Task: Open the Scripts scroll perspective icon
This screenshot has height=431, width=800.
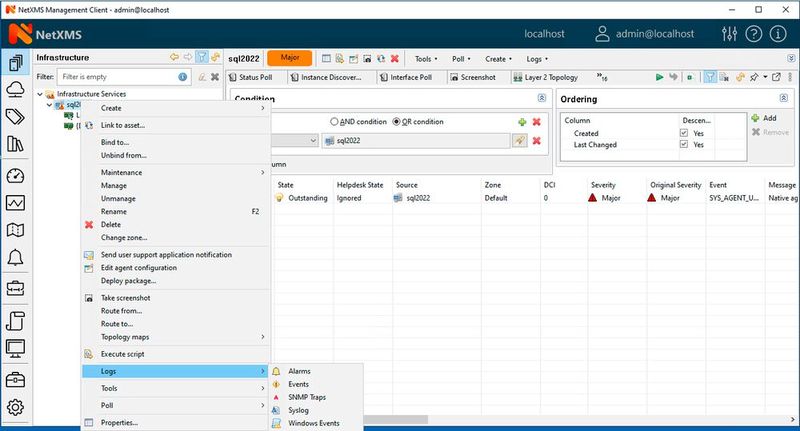Action: click(15, 321)
